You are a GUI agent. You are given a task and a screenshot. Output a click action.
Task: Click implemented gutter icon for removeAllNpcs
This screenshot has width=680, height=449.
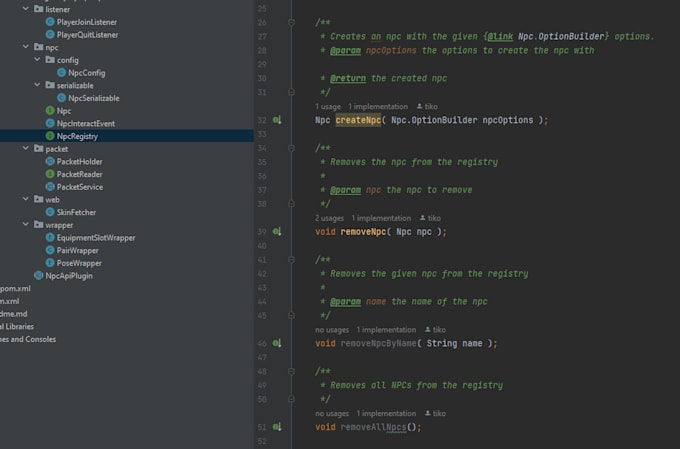click(277, 427)
